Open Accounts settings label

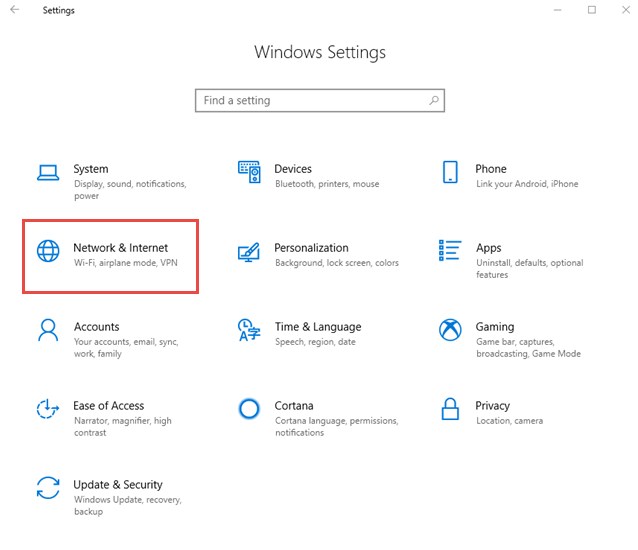pos(96,327)
